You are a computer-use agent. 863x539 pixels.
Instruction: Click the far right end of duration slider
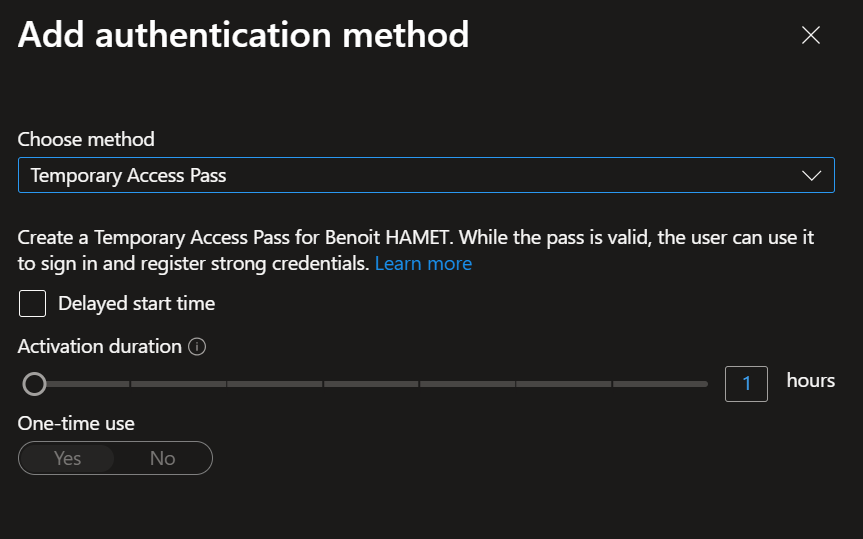(705, 383)
